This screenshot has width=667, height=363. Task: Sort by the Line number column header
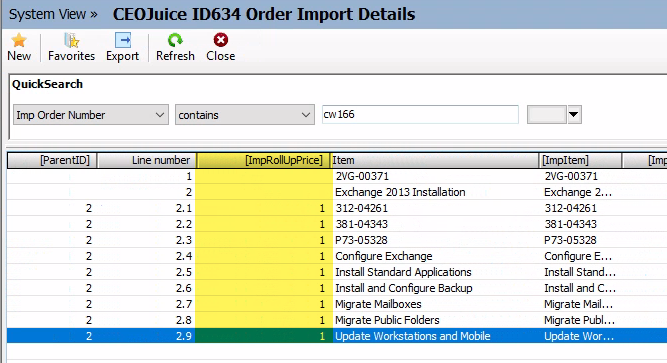(x=146, y=160)
